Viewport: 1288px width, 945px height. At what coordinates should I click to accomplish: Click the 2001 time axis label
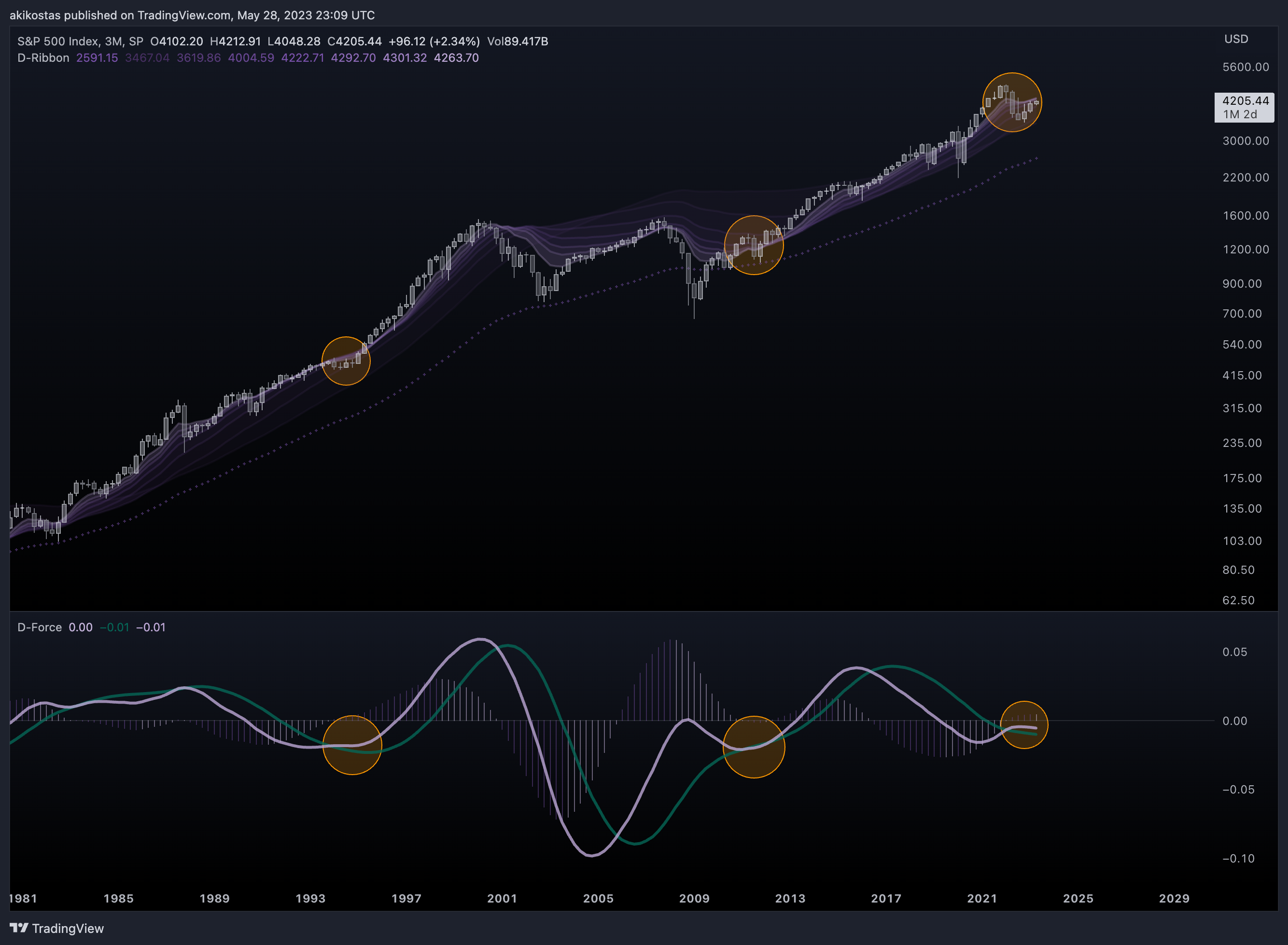coord(503,898)
